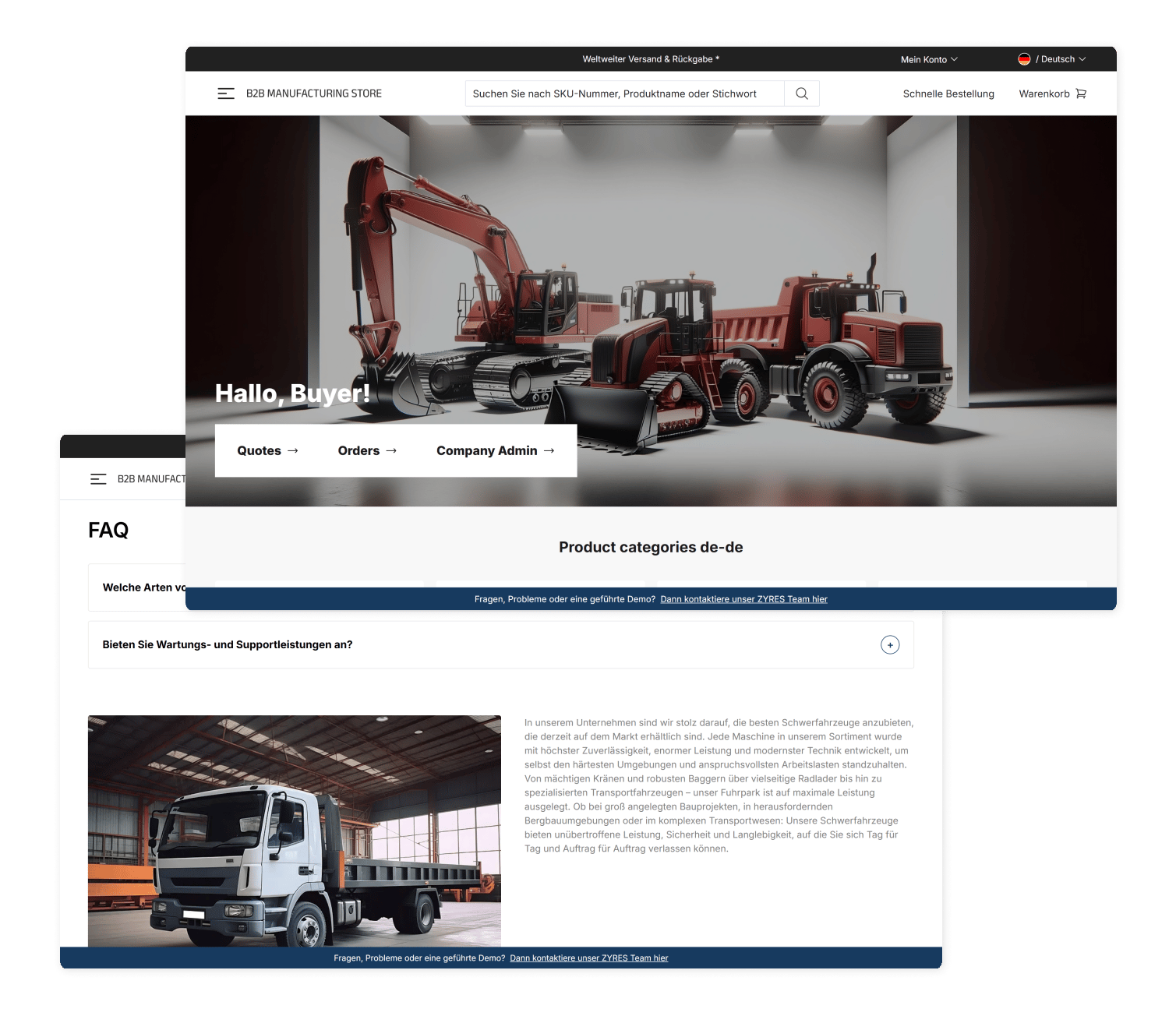Open the Mein Konto dropdown

(x=928, y=59)
